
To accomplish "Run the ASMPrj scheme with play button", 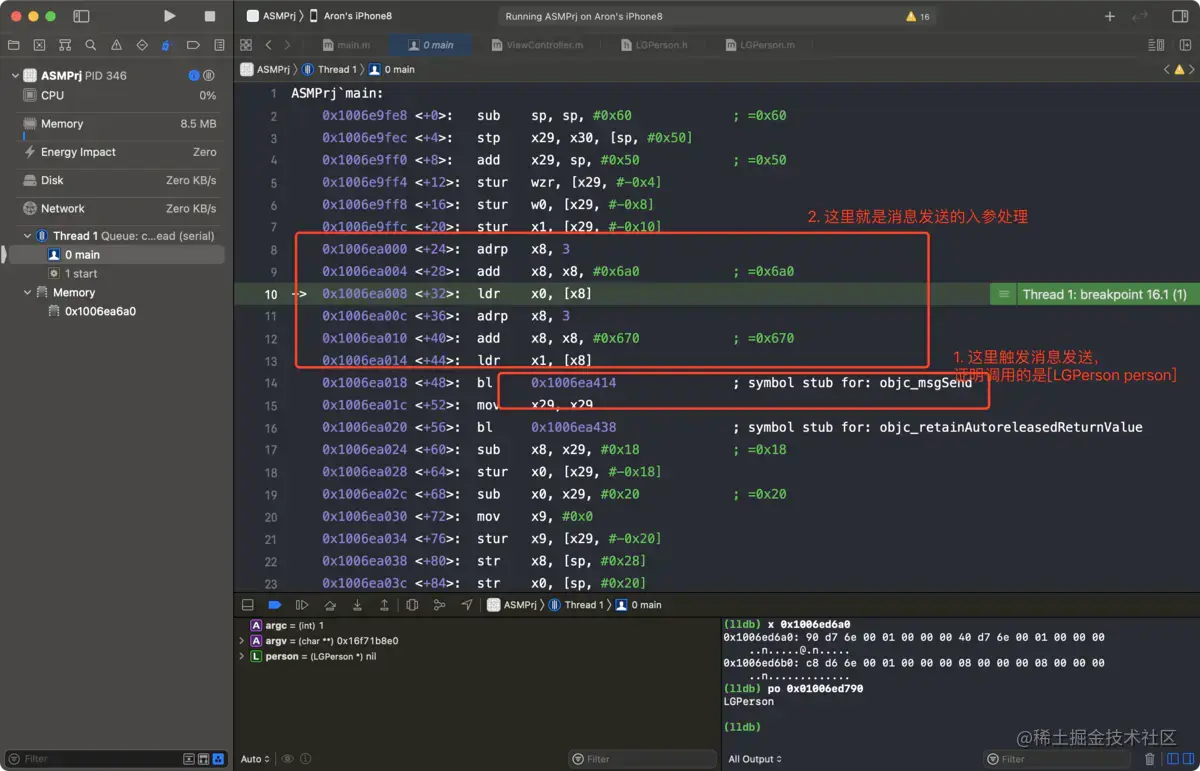I will [169, 16].
